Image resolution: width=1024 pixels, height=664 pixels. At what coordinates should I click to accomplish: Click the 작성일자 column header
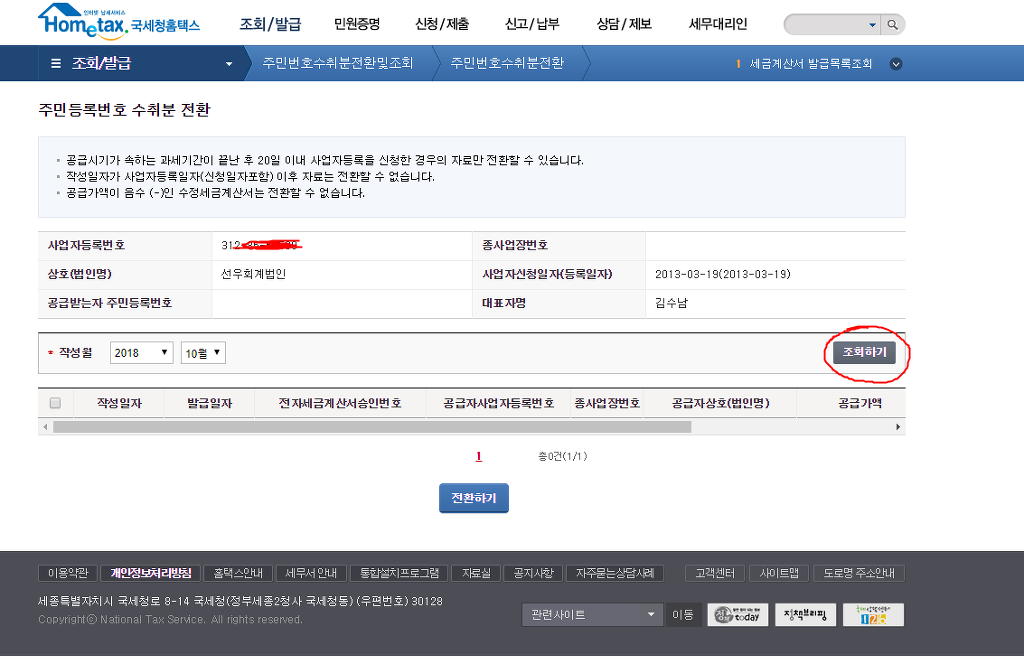tap(119, 403)
